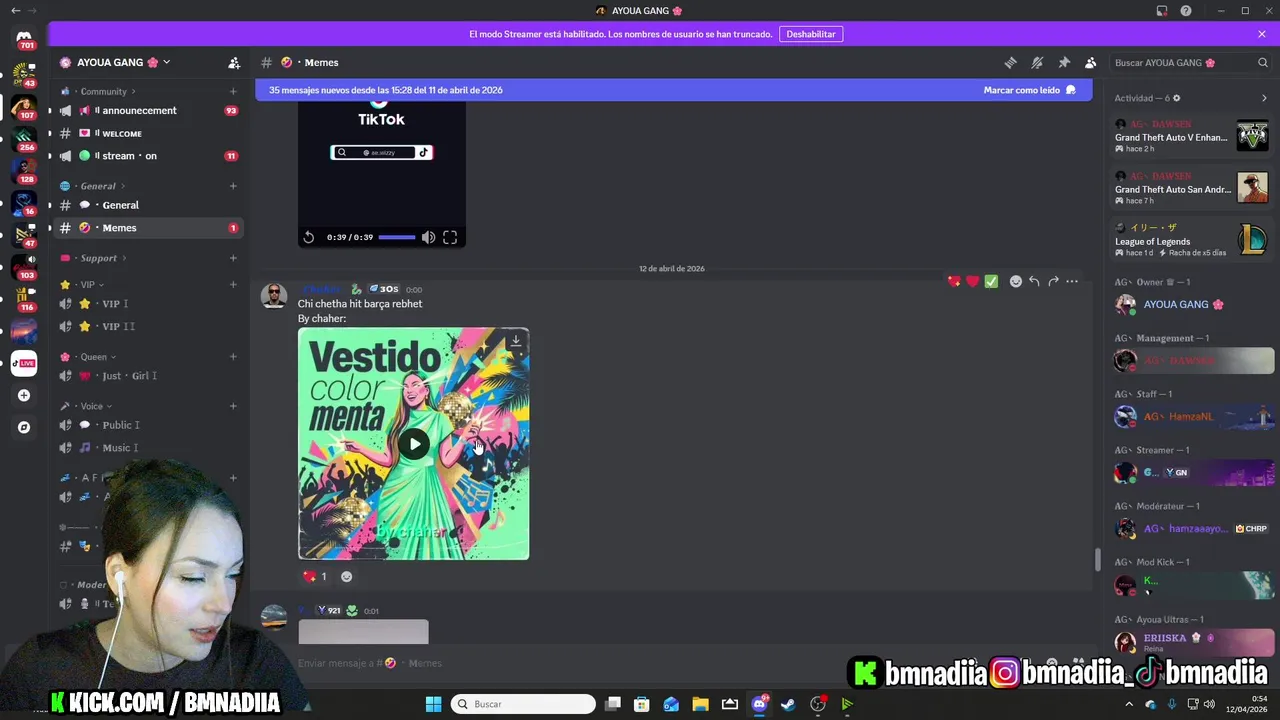Click Marcar como leído button

(x=1029, y=90)
